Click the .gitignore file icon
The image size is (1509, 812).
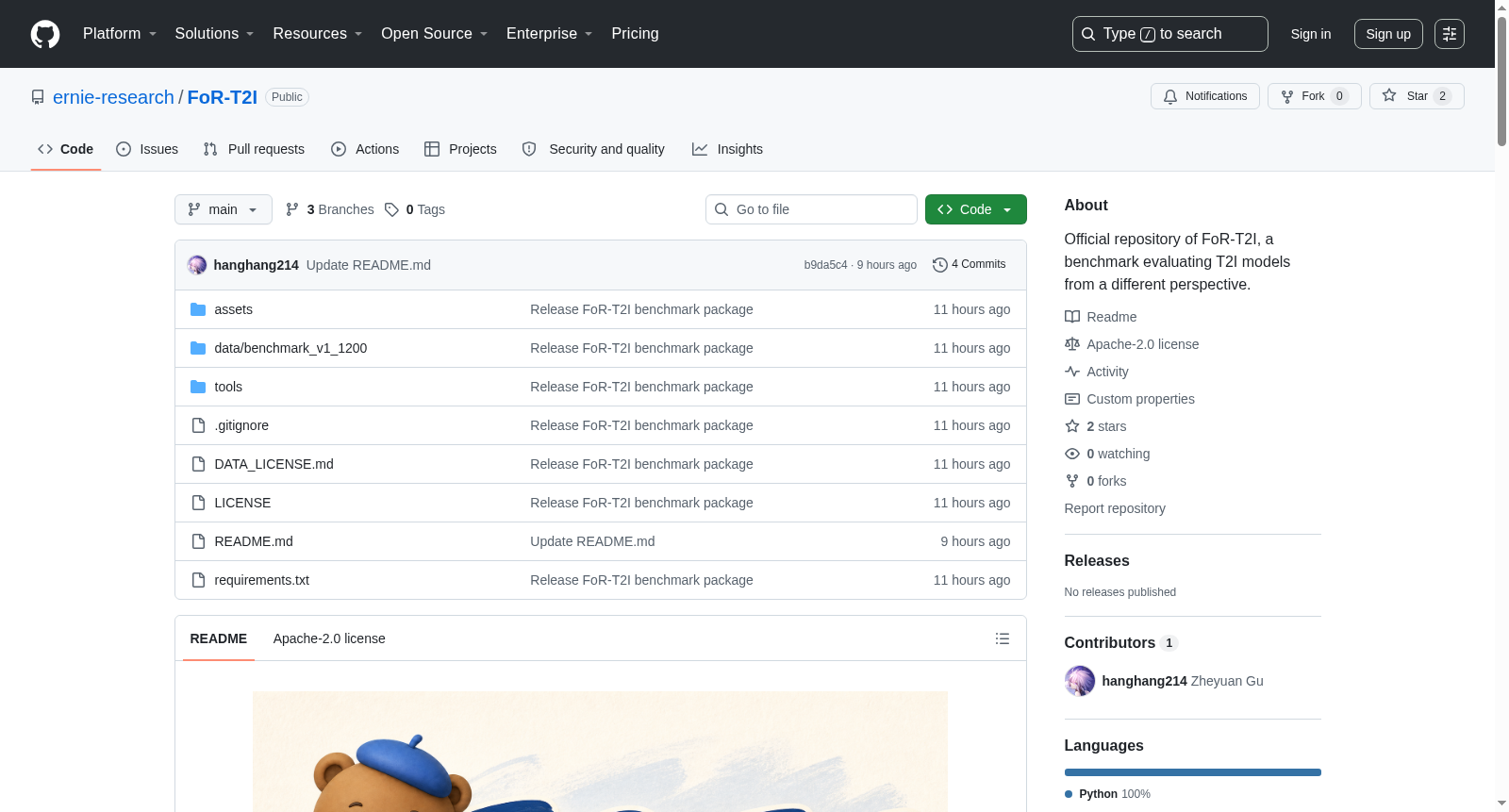click(198, 425)
